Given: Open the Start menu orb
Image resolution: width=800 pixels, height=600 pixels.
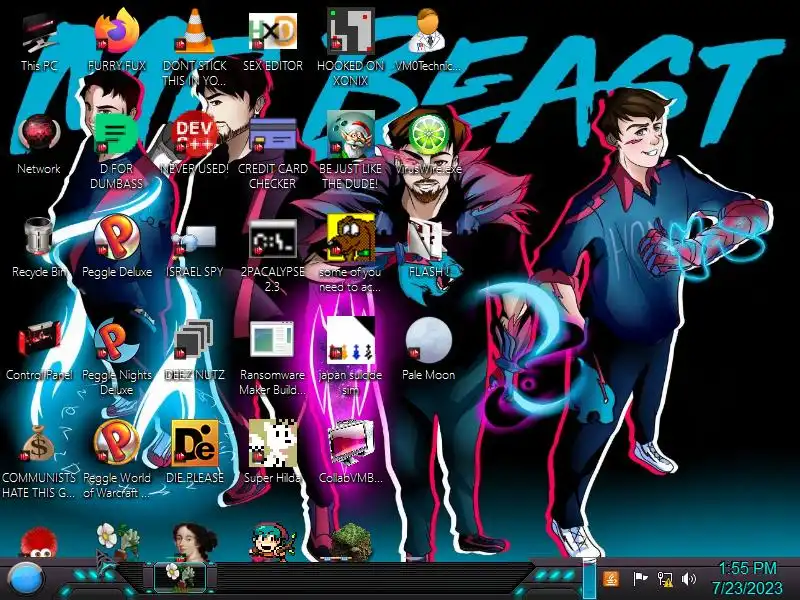Looking at the screenshot, I should (x=24, y=581).
